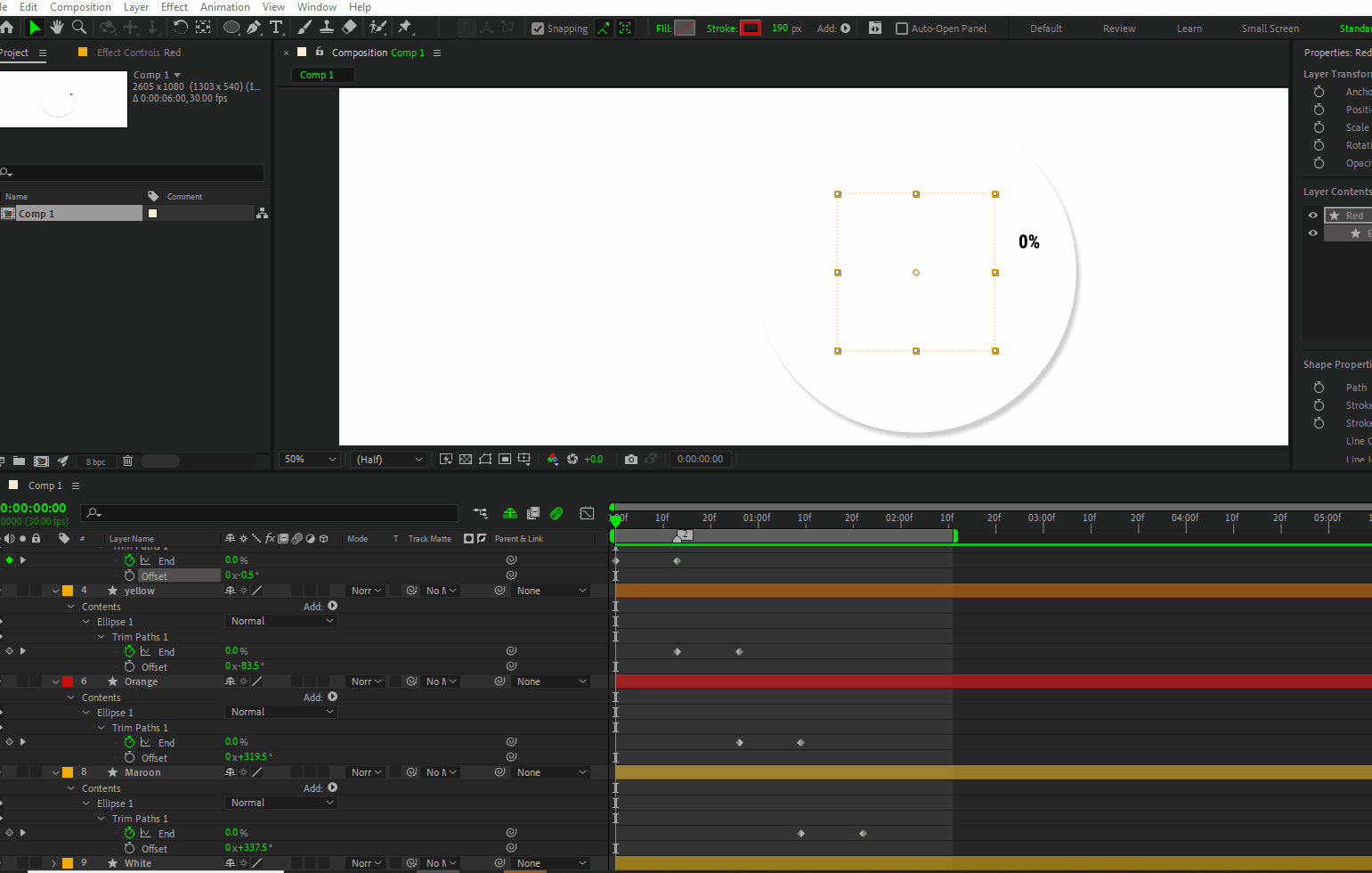1372x873 pixels.
Task: Select the Type tool
Action: click(276, 28)
